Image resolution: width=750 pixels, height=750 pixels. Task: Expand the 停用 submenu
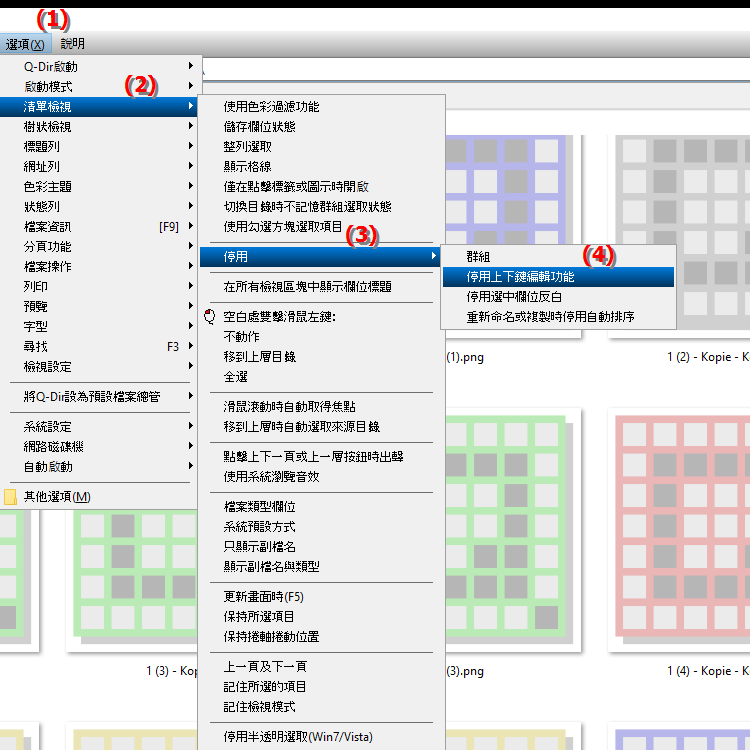tap(321, 257)
